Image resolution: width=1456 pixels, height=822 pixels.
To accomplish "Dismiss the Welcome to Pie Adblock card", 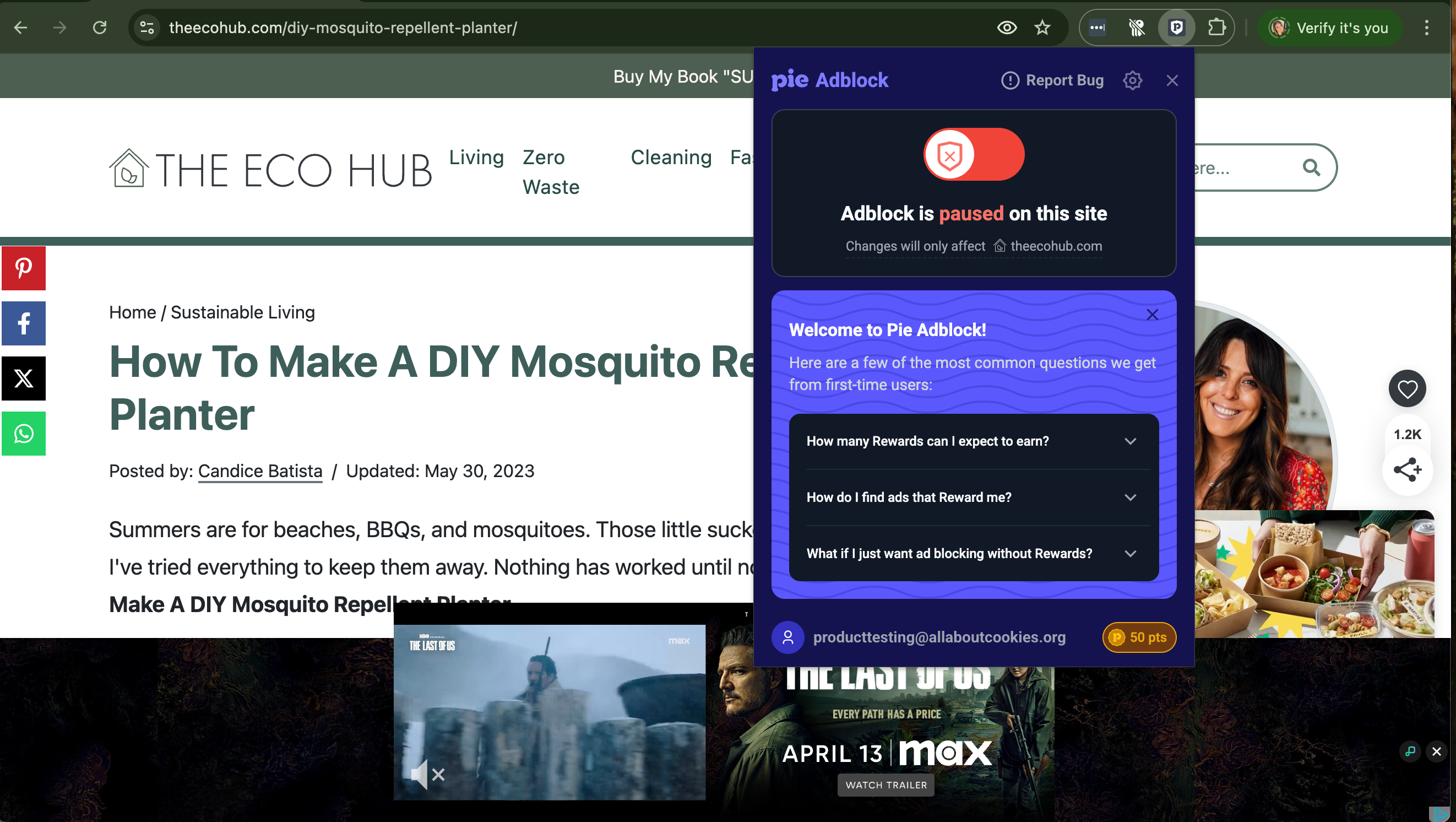I will coord(1152,315).
